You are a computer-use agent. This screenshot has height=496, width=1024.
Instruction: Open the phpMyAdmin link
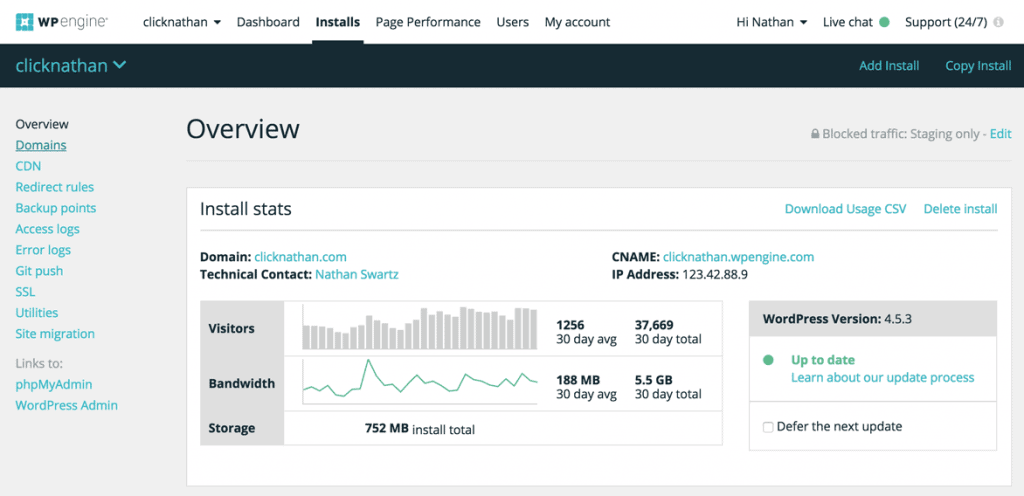(54, 384)
